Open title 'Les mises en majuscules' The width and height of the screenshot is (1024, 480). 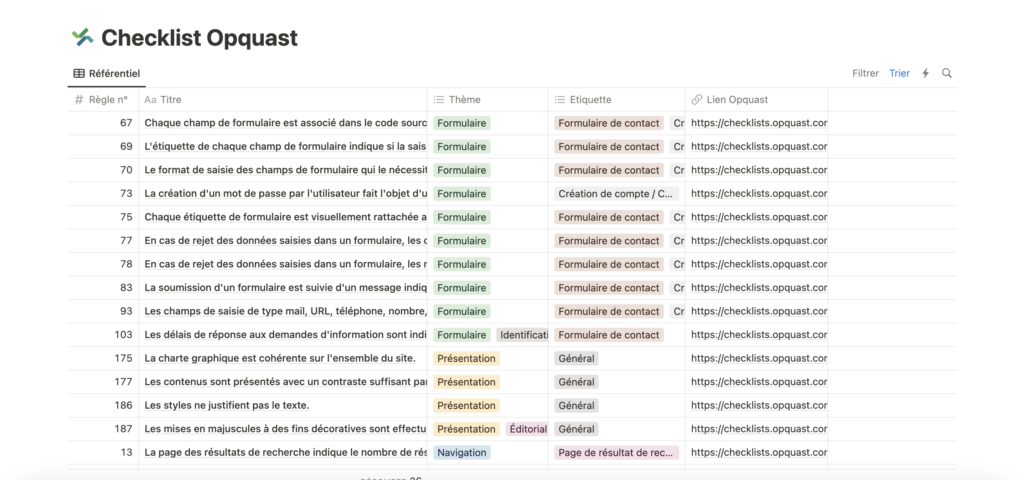coord(285,428)
